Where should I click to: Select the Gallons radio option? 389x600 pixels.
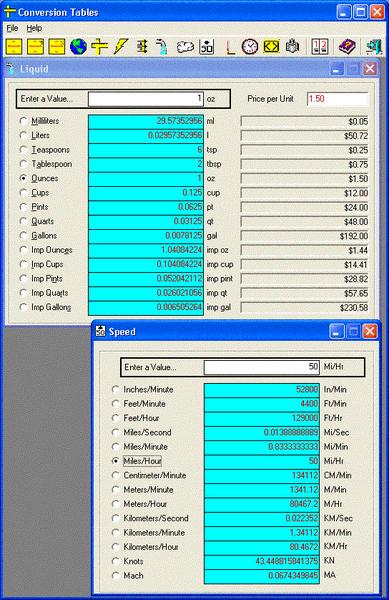coord(23,235)
